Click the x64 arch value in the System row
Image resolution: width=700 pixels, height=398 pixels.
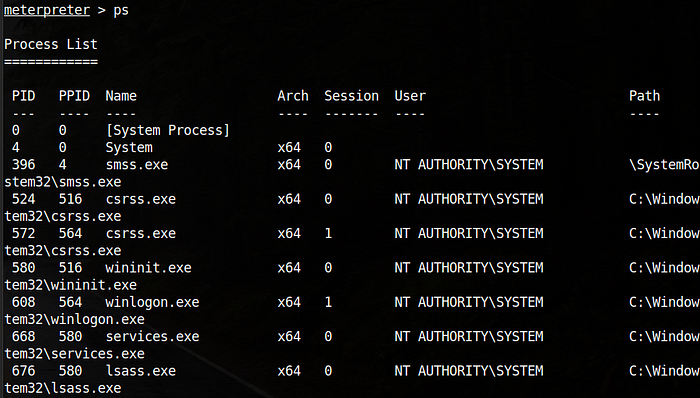(x=289, y=148)
